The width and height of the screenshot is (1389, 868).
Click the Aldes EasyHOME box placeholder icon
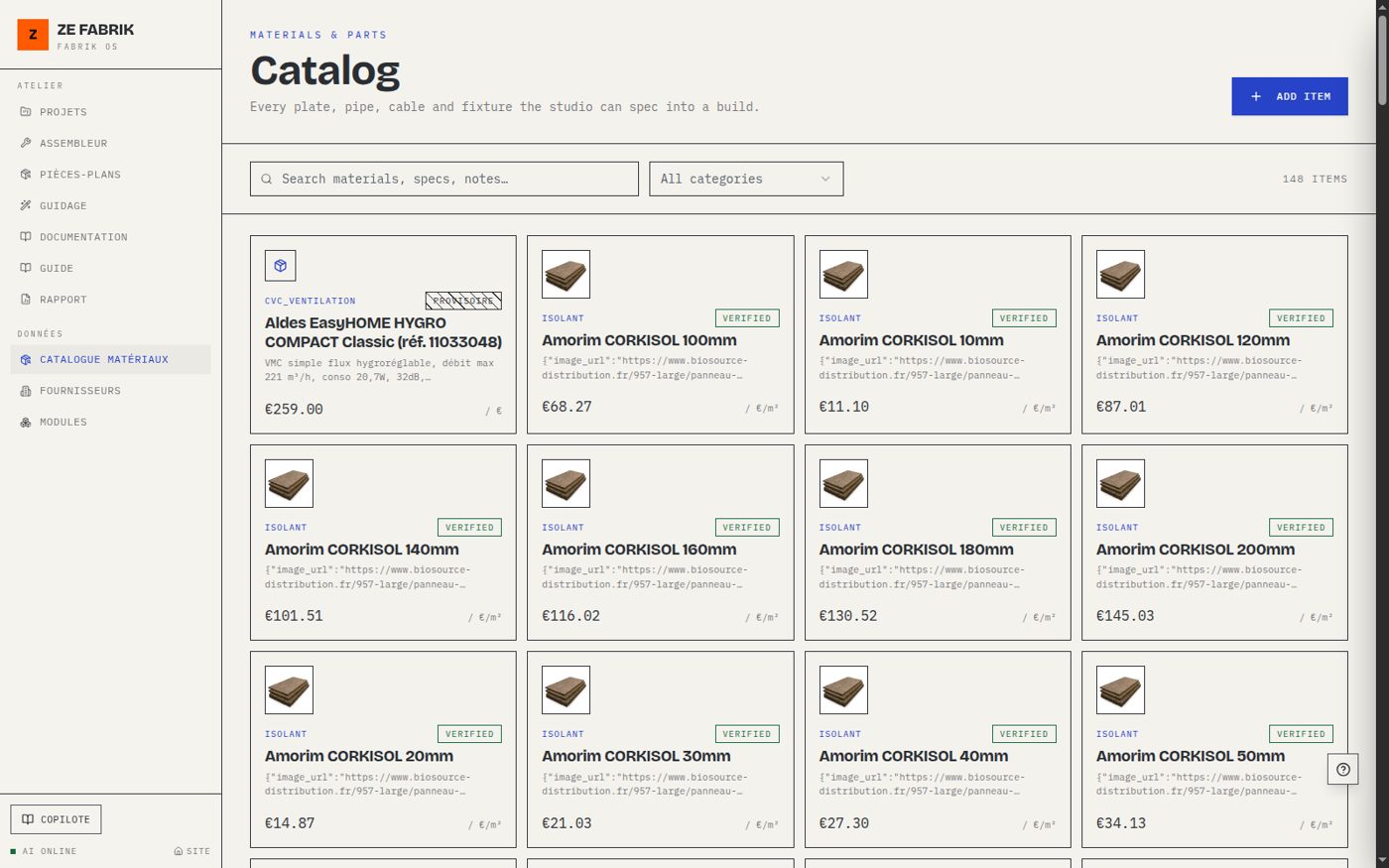[281, 266]
